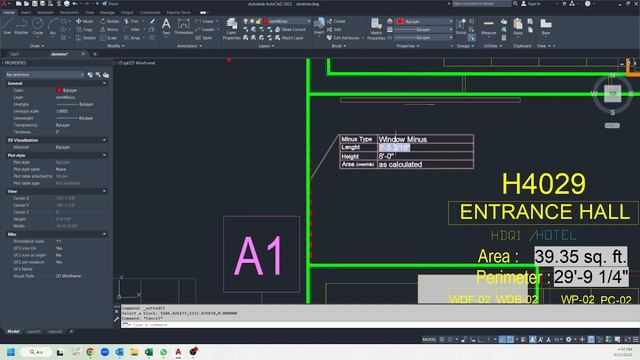Expand the Layers panel flyout
The width and height of the screenshot is (640, 360).
point(267,46)
